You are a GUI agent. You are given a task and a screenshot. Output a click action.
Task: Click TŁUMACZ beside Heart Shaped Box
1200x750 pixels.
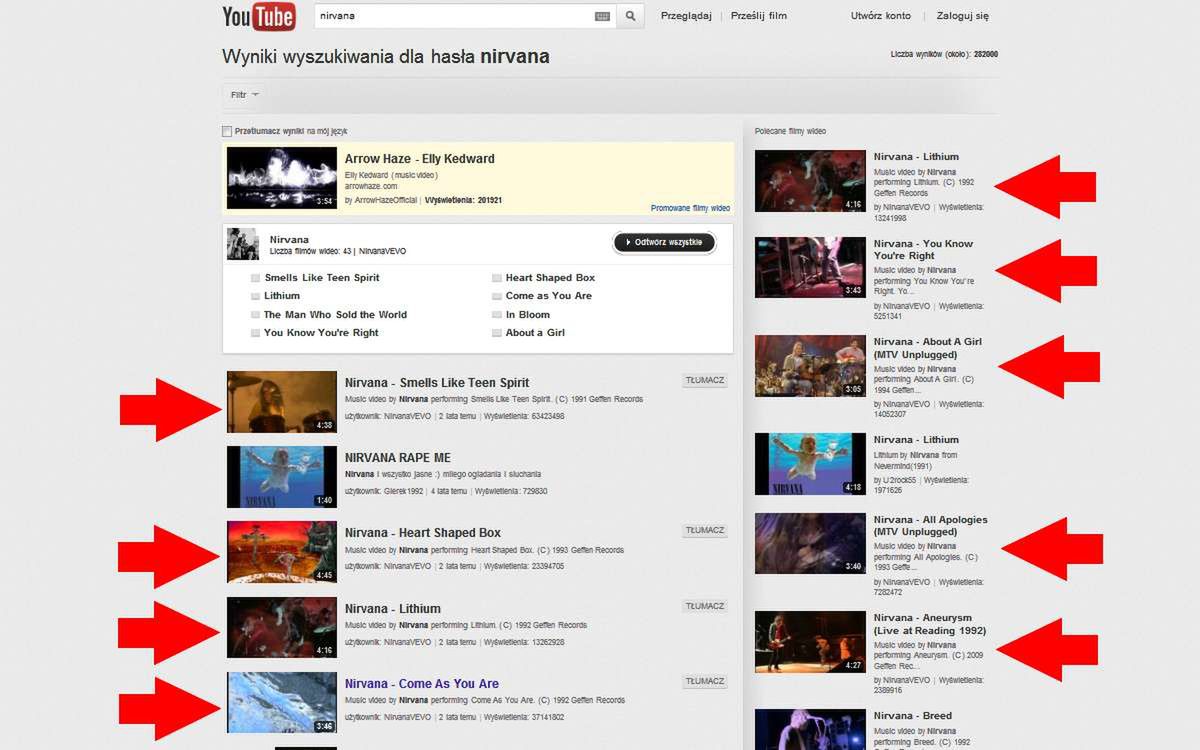point(705,530)
